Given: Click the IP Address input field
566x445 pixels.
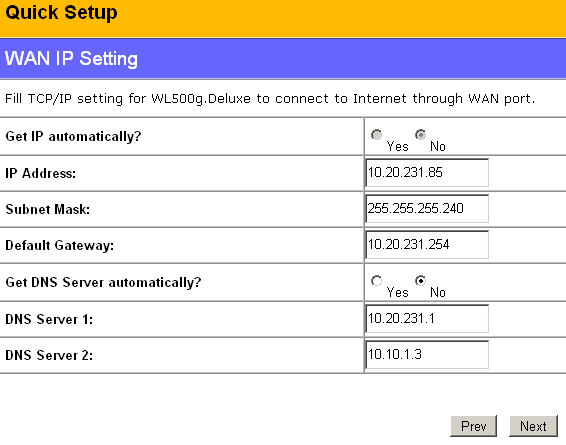Looking at the screenshot, I should pyautogui.click(x=427, y=173).
